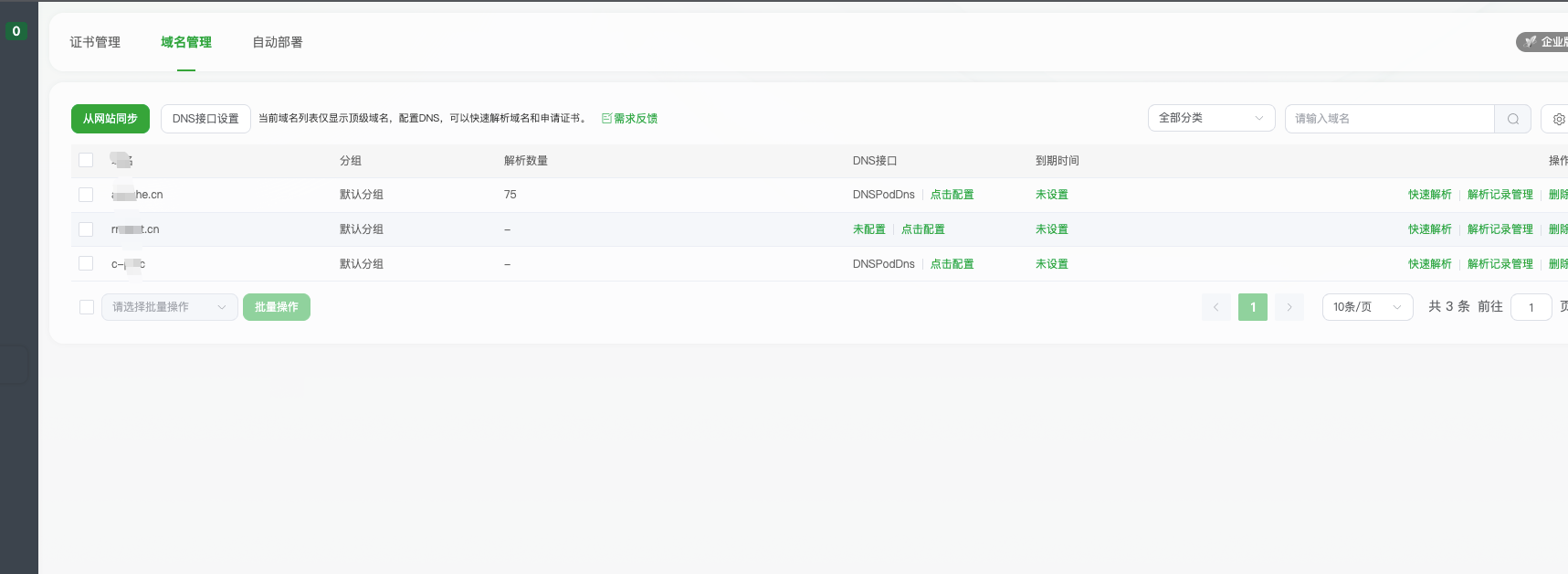The width and height of the screenshot is (1568, 574).
Task: Click 未设置 expiry in t.cn row
Action: coord(1052,229)
